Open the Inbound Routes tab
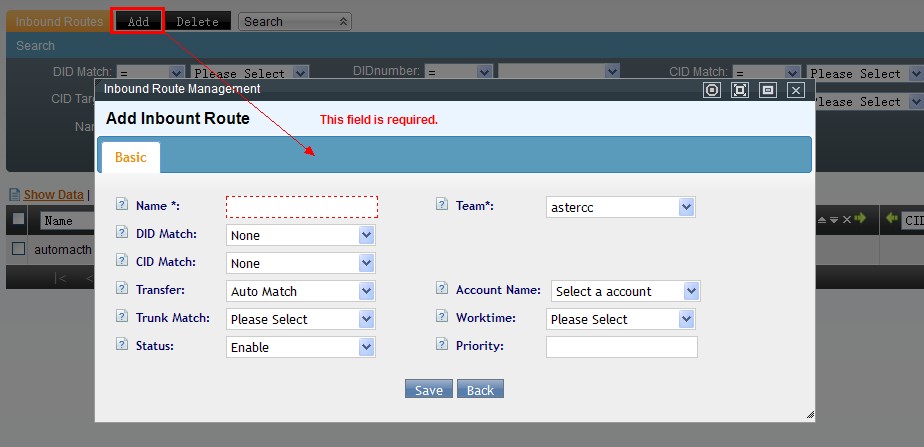Viewport: 924px width, 447px height. [58, 21]
